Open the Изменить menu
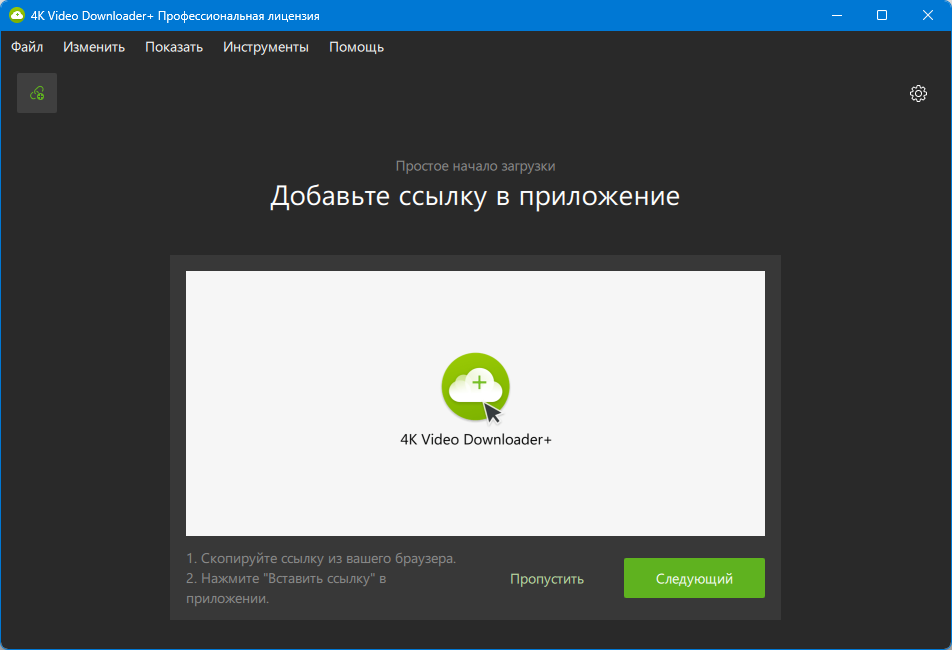 pyautogui.click(x=94, y=47)
